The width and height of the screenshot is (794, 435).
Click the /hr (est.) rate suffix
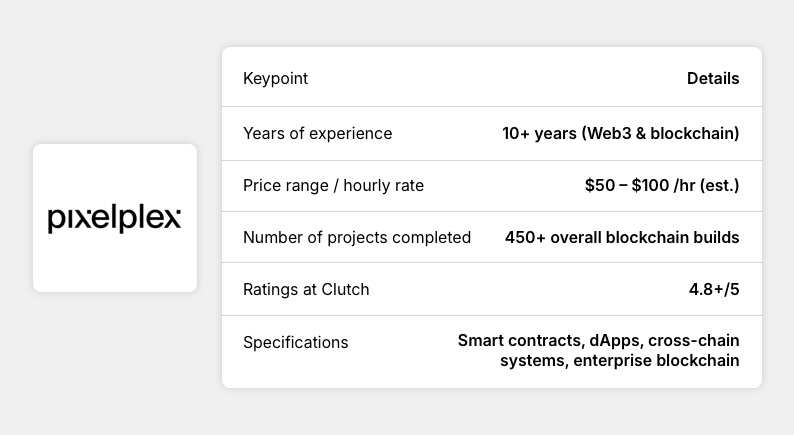click(x=712, y=185)
